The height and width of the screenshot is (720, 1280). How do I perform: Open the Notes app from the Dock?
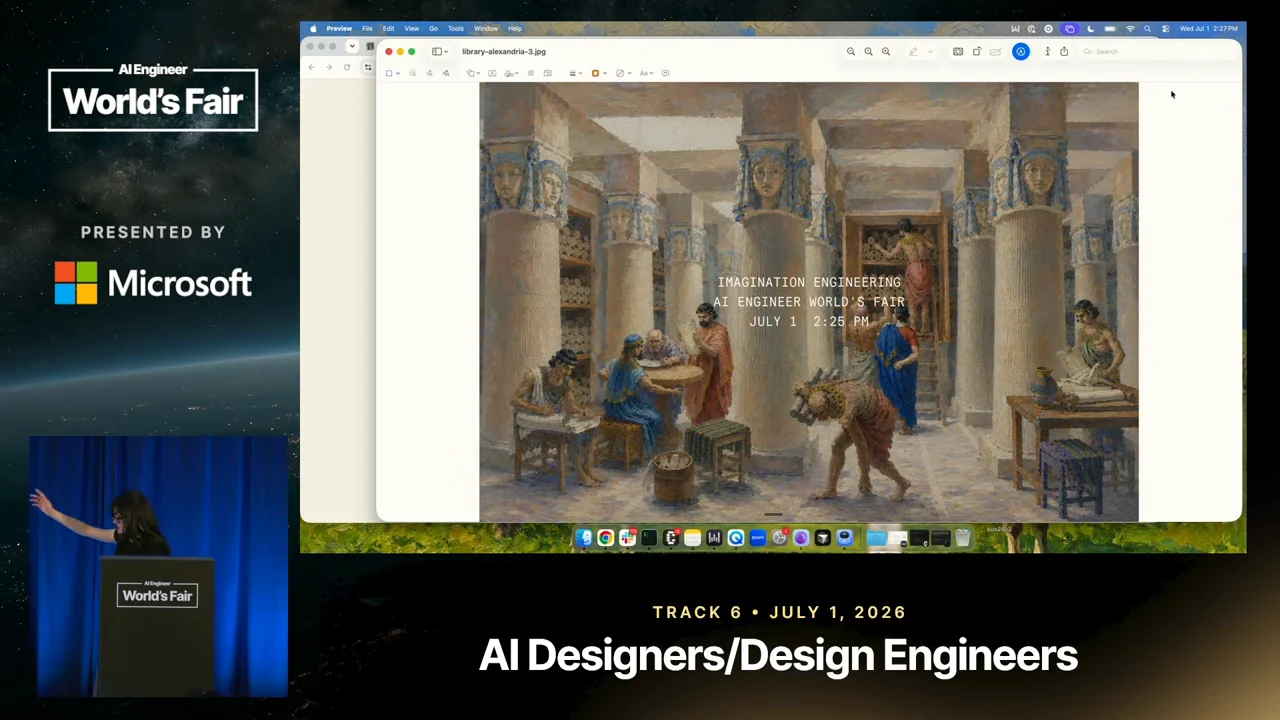692,538
